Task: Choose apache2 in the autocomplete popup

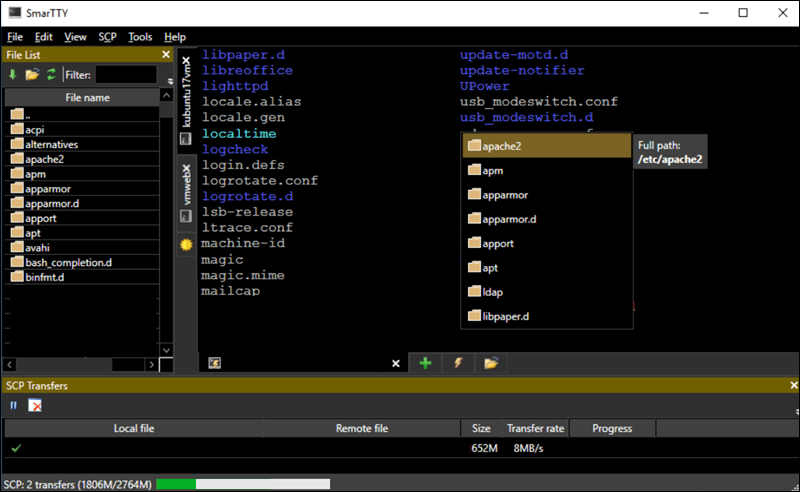Action: click(547, 146)
